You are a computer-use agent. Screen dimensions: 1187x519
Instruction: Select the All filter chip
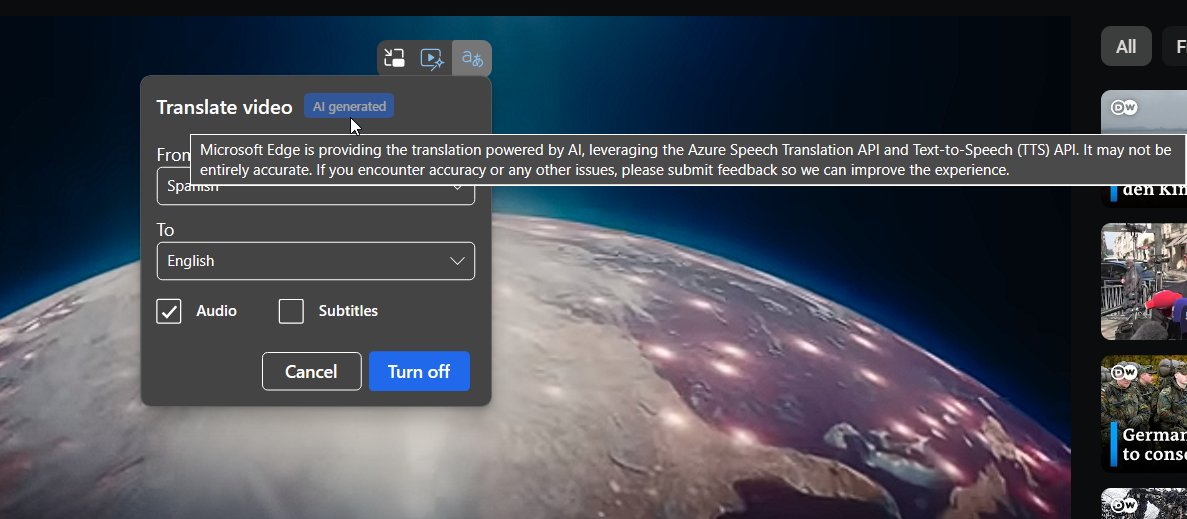1126,46
